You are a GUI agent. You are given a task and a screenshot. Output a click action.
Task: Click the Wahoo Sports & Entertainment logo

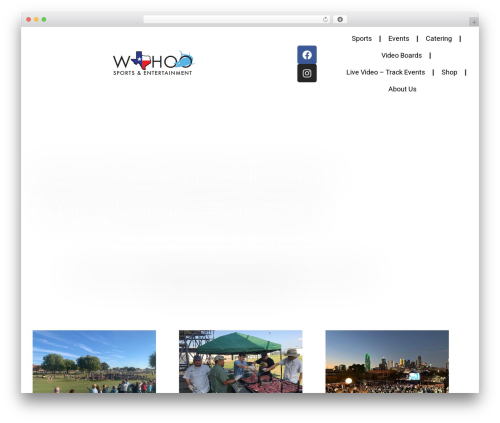point(153,63)
